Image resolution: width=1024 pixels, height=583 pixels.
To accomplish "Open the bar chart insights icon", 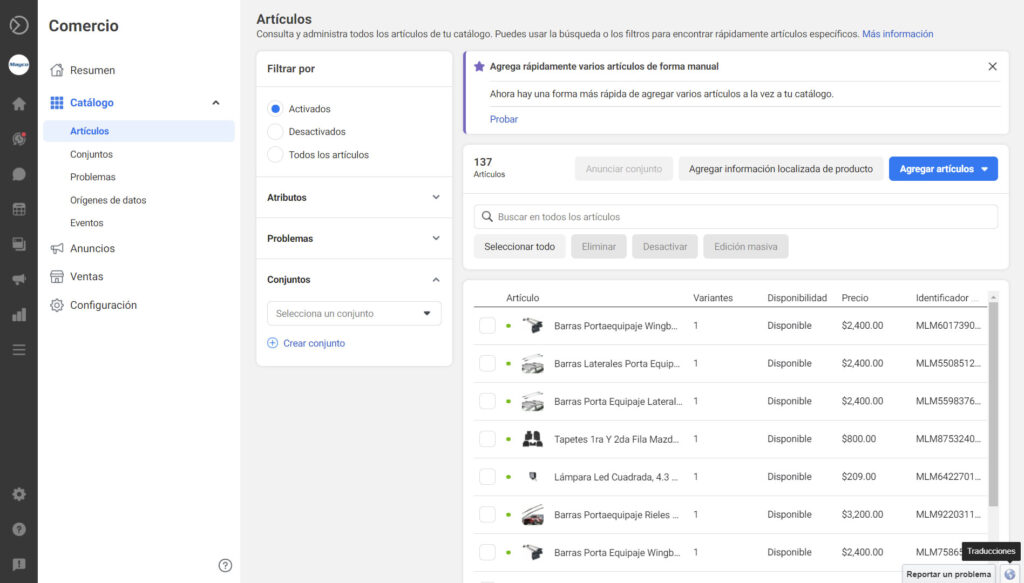I will [x=18, y=314].
